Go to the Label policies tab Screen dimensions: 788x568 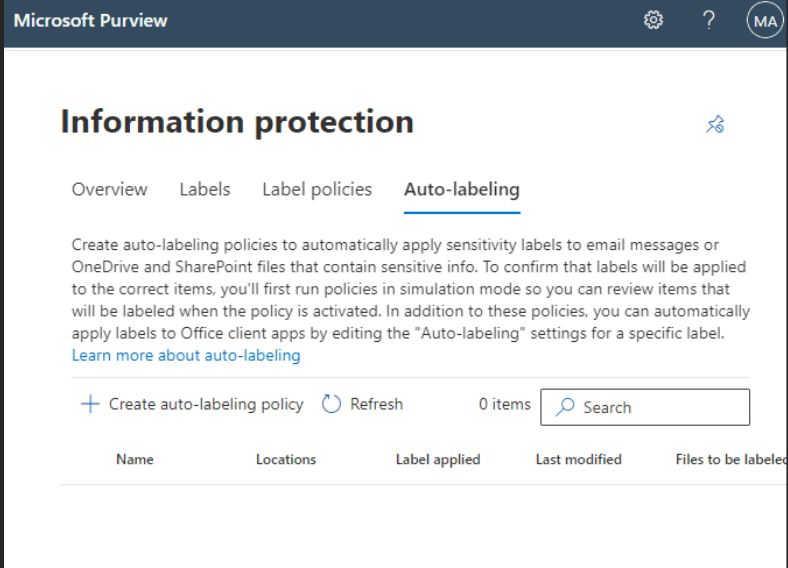click(317, 189)
